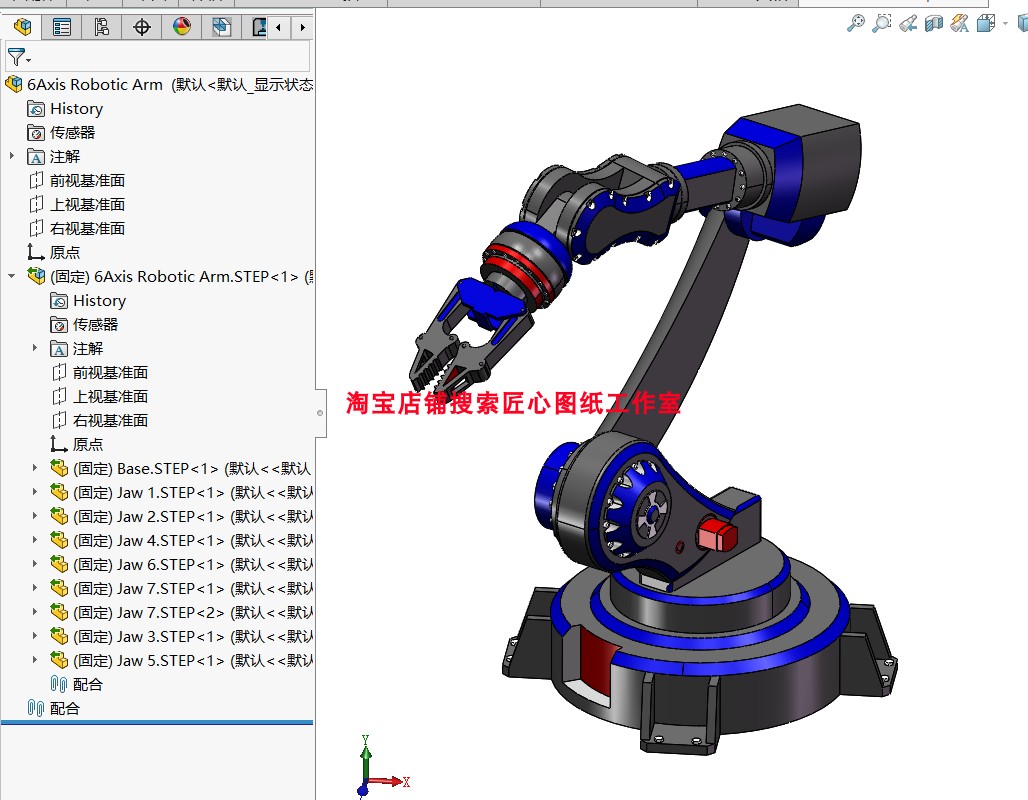The width and height of the screenshot is (1028, 800).
Task: Open the DisplayManager color ball tab
Action: (x=182, y=28)
